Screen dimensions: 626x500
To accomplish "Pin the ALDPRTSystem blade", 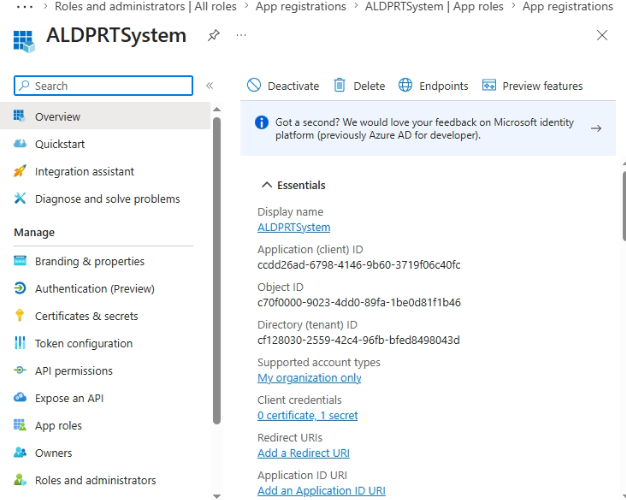I will (x=214, y=36).
